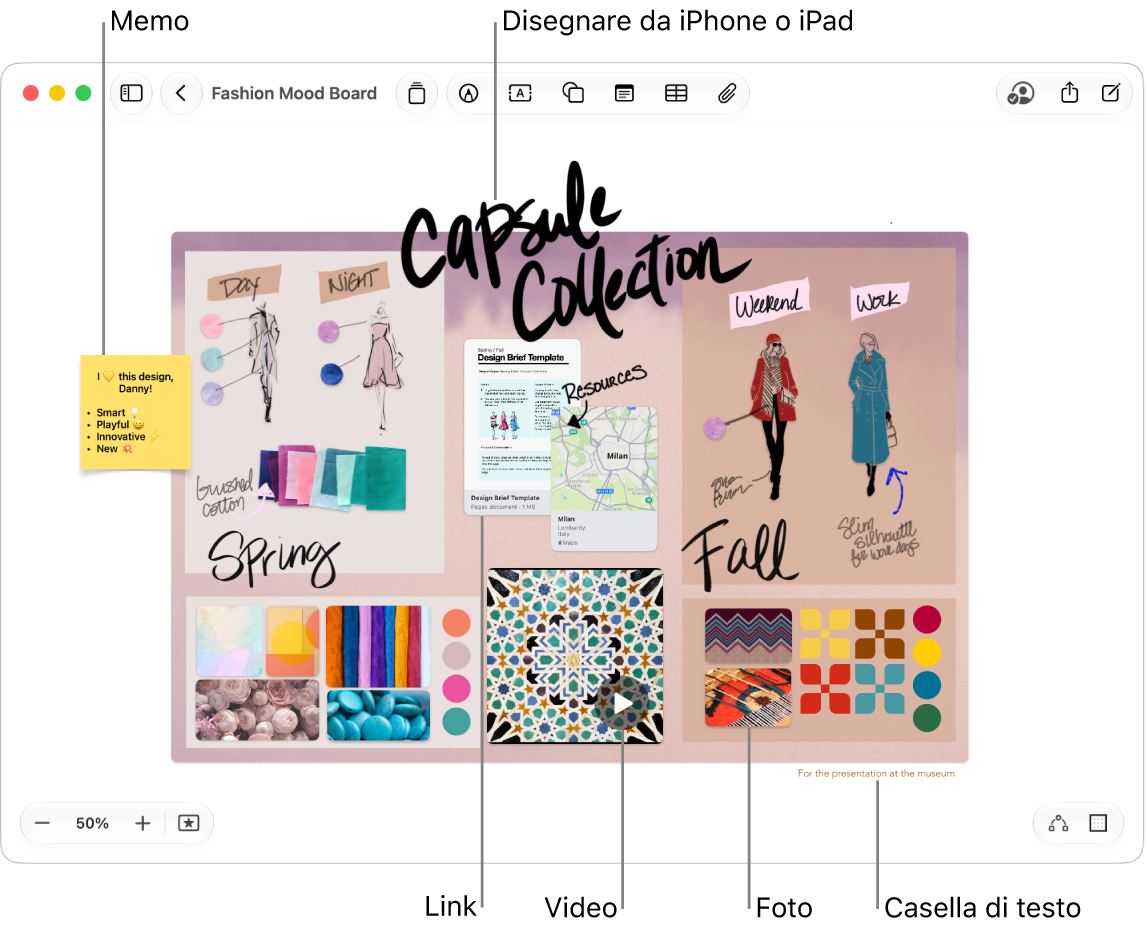Attach a file with paperclip icon

(727, 94)
